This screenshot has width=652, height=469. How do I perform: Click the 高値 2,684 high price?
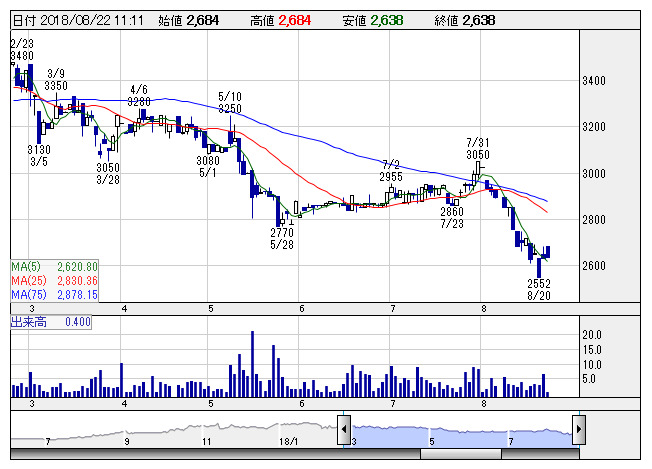coord(280,20)
